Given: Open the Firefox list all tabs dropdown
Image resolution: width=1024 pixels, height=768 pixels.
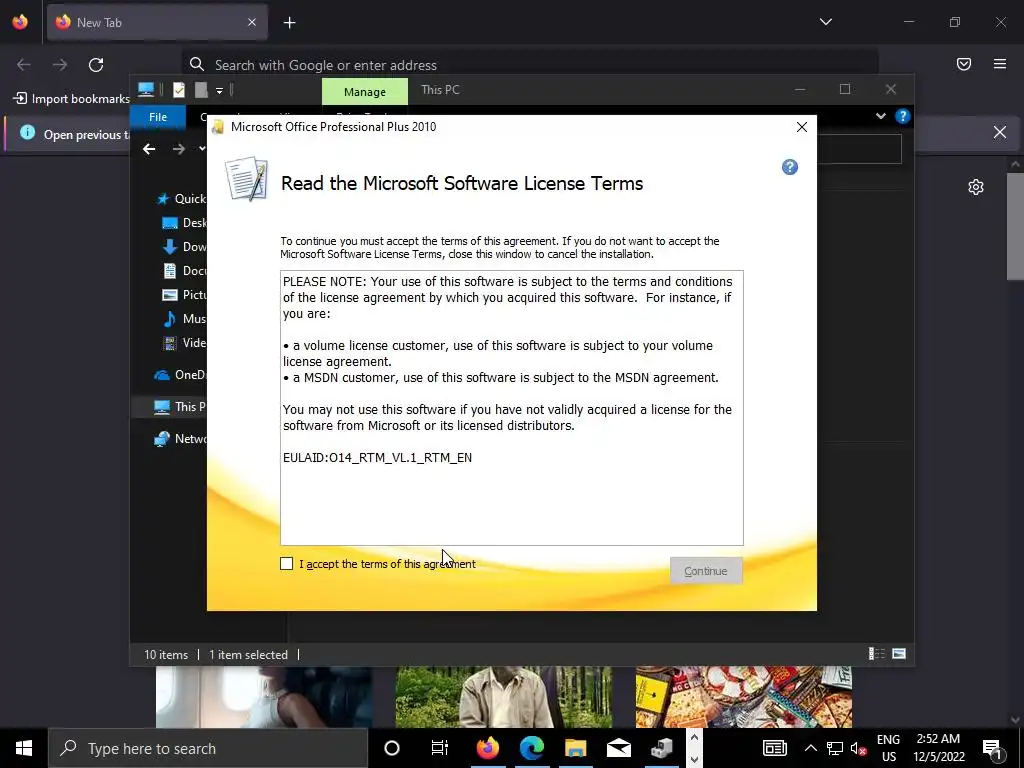Looking at the screenshot, I should point(826,22).
